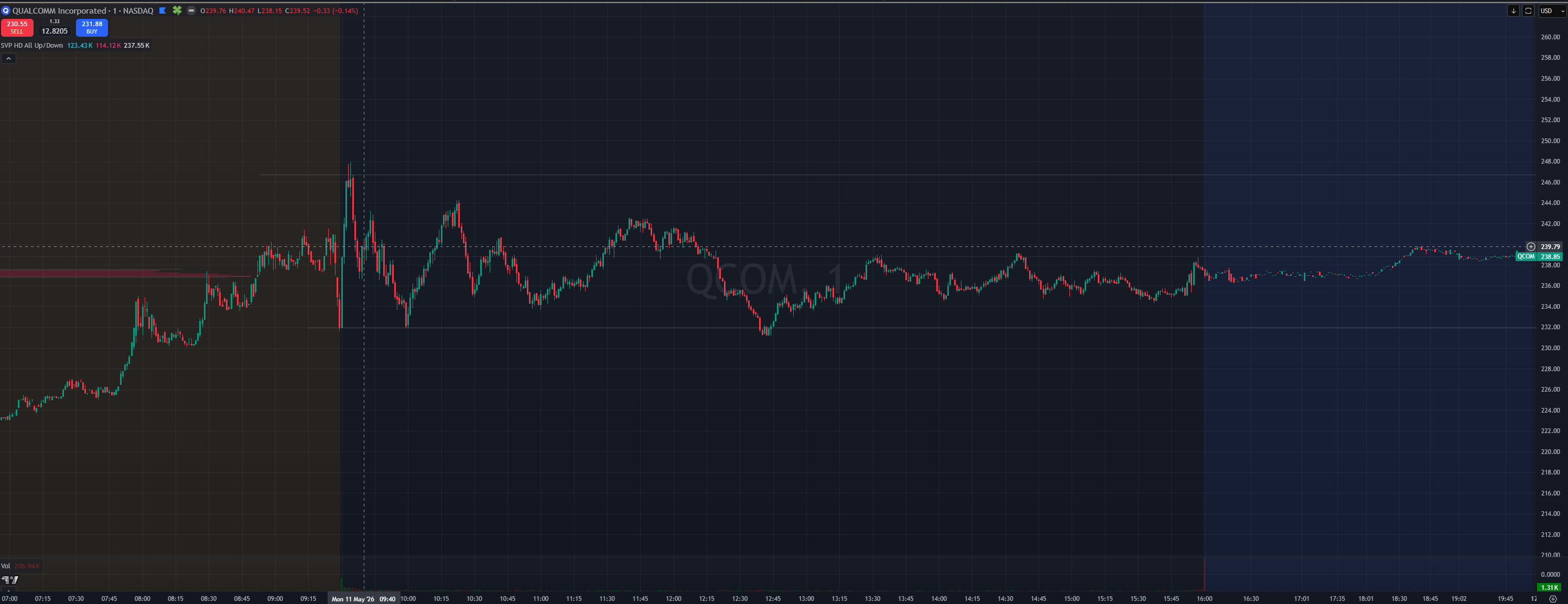Click the plus icon at the 239.79 price label
This screenshot has height=604, width=1568.
click(1531, 246)
